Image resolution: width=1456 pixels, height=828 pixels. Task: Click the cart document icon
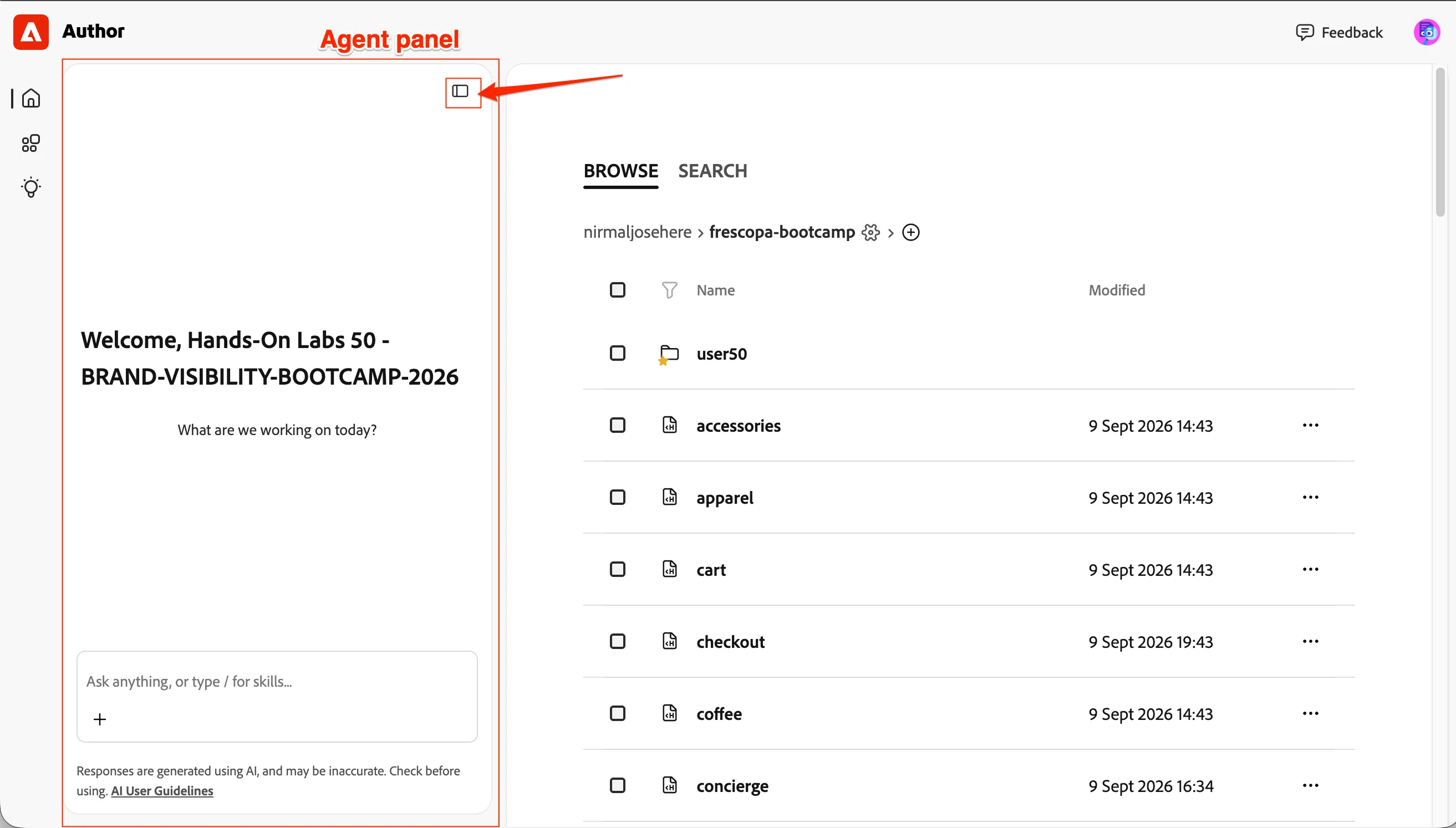669,569
